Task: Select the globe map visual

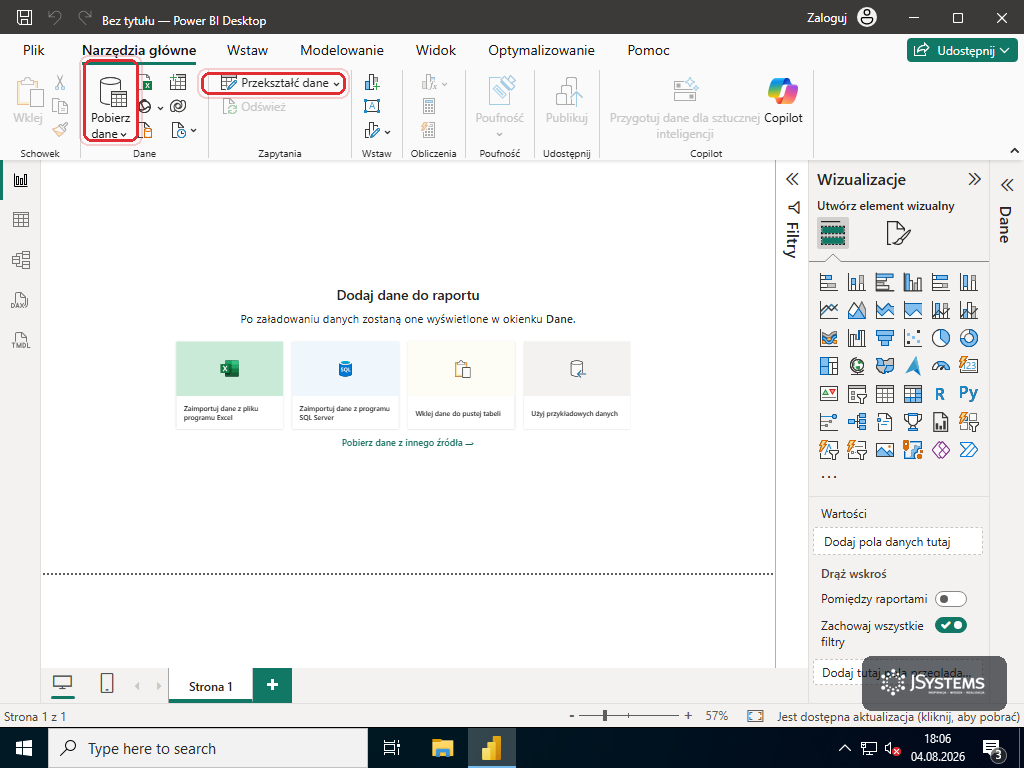Action: click(857, 366)
